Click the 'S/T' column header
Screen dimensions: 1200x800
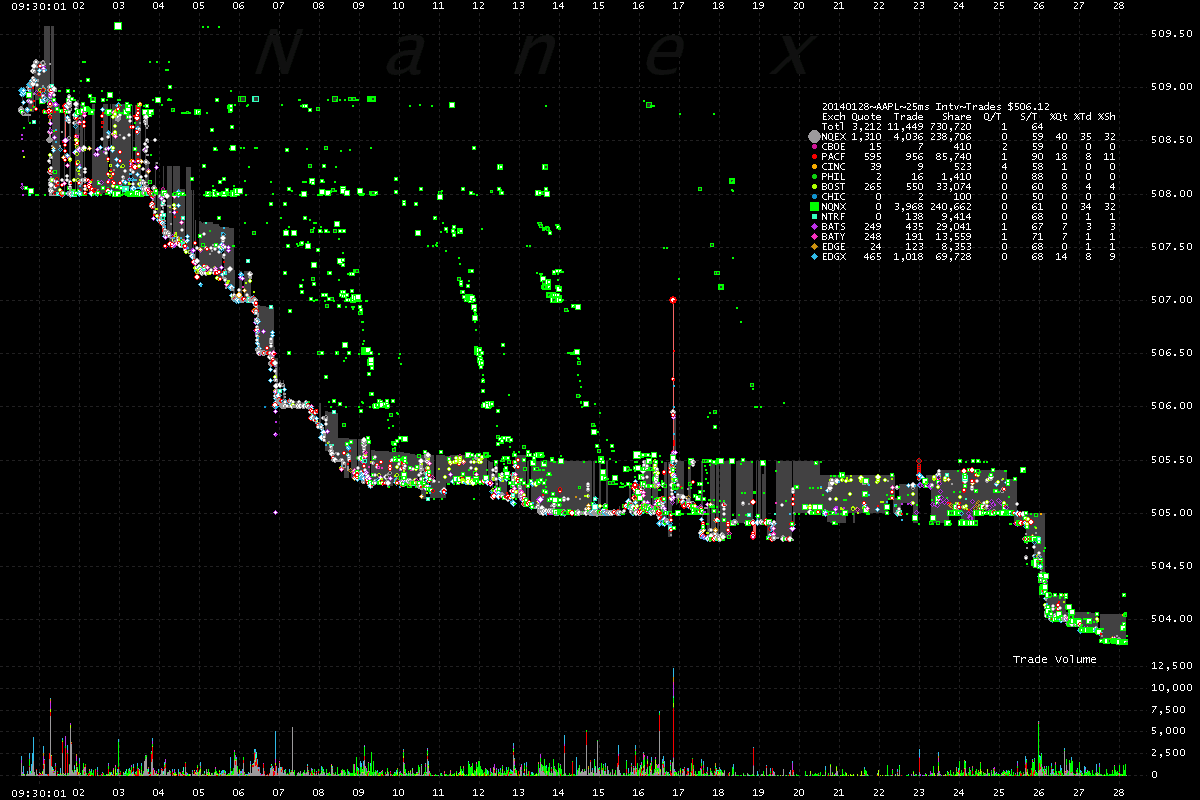[x=1029, y=116]
